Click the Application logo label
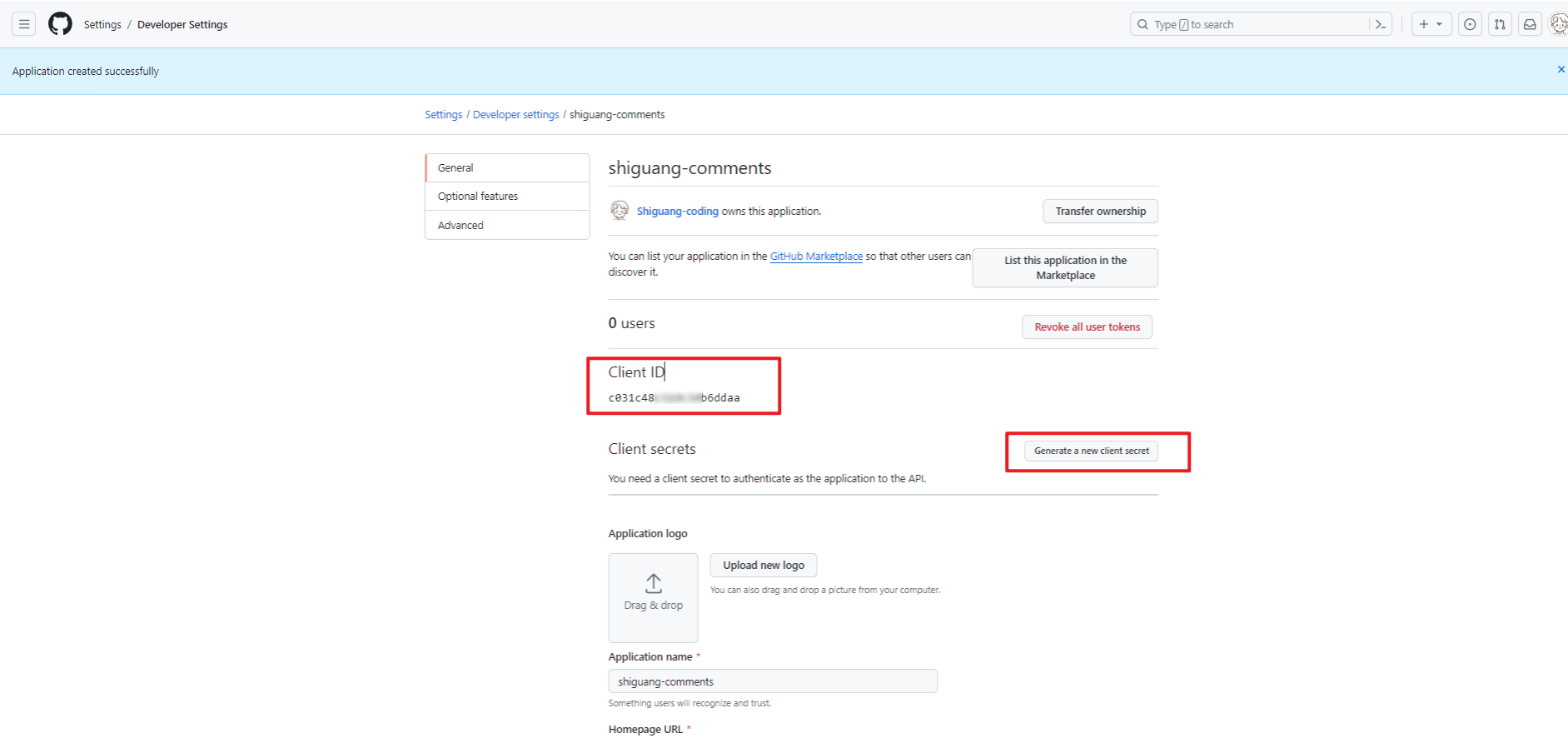The width and height of the screenshot is (1568, 738). (x=648, y=533)
